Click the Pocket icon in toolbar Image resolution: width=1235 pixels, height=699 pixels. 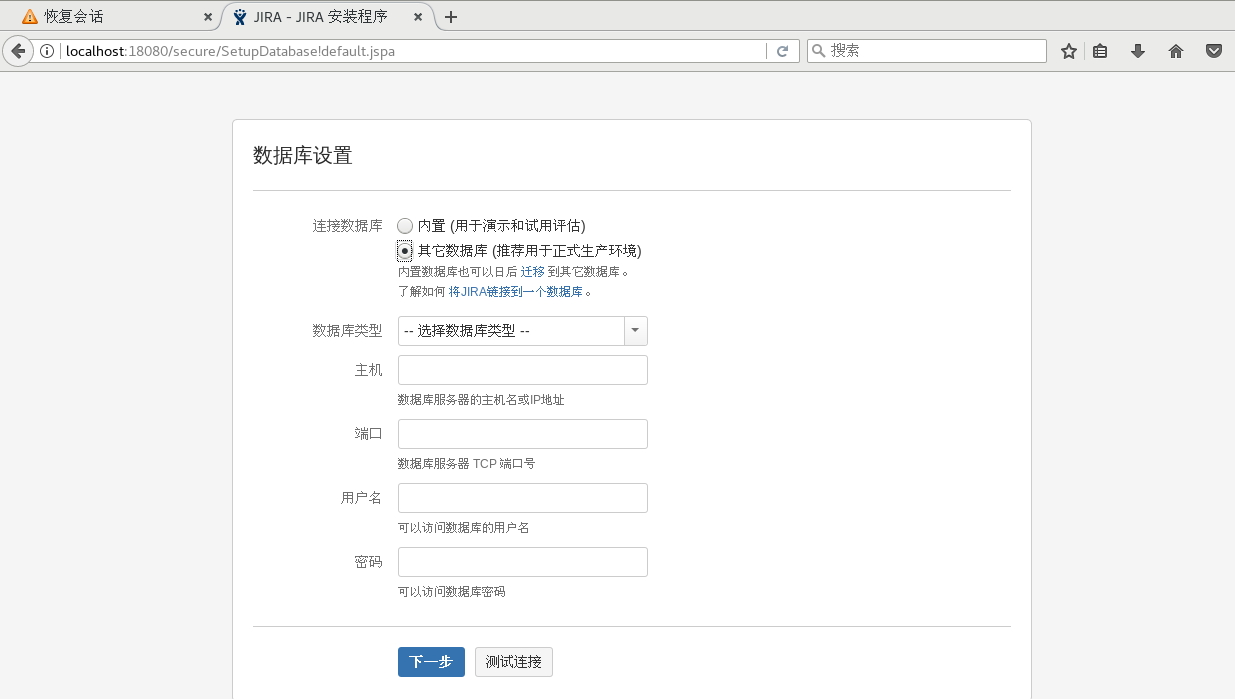pyautogui.click(x=1213, y=51)
